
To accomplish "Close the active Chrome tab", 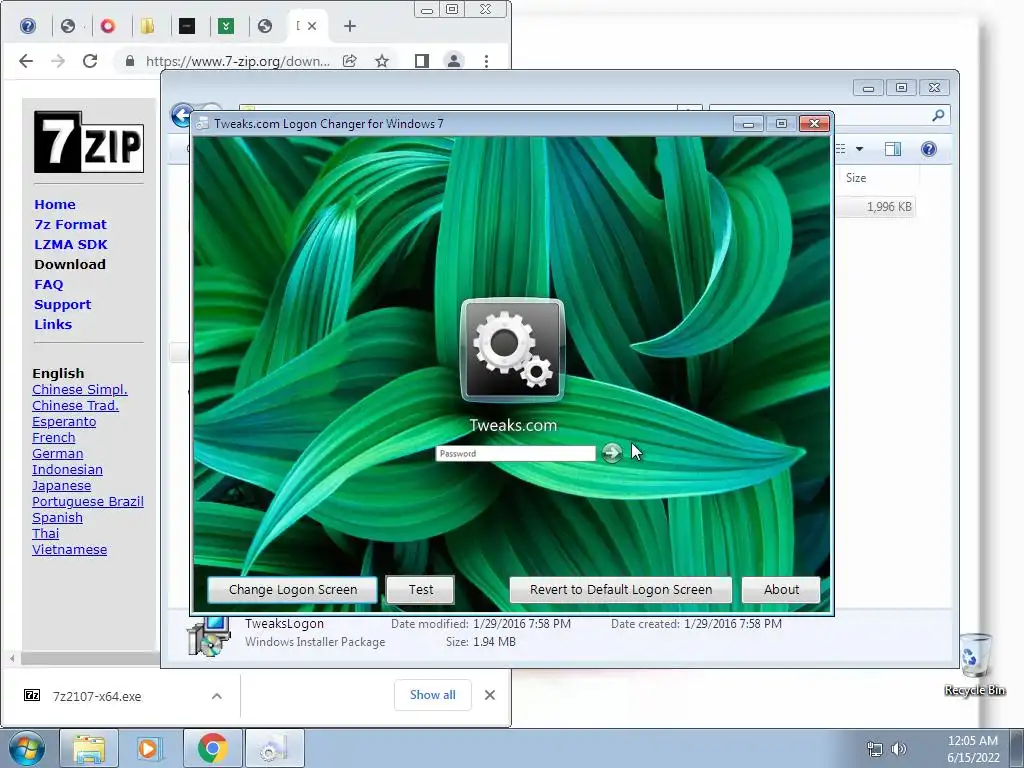I will coord(312,26).
